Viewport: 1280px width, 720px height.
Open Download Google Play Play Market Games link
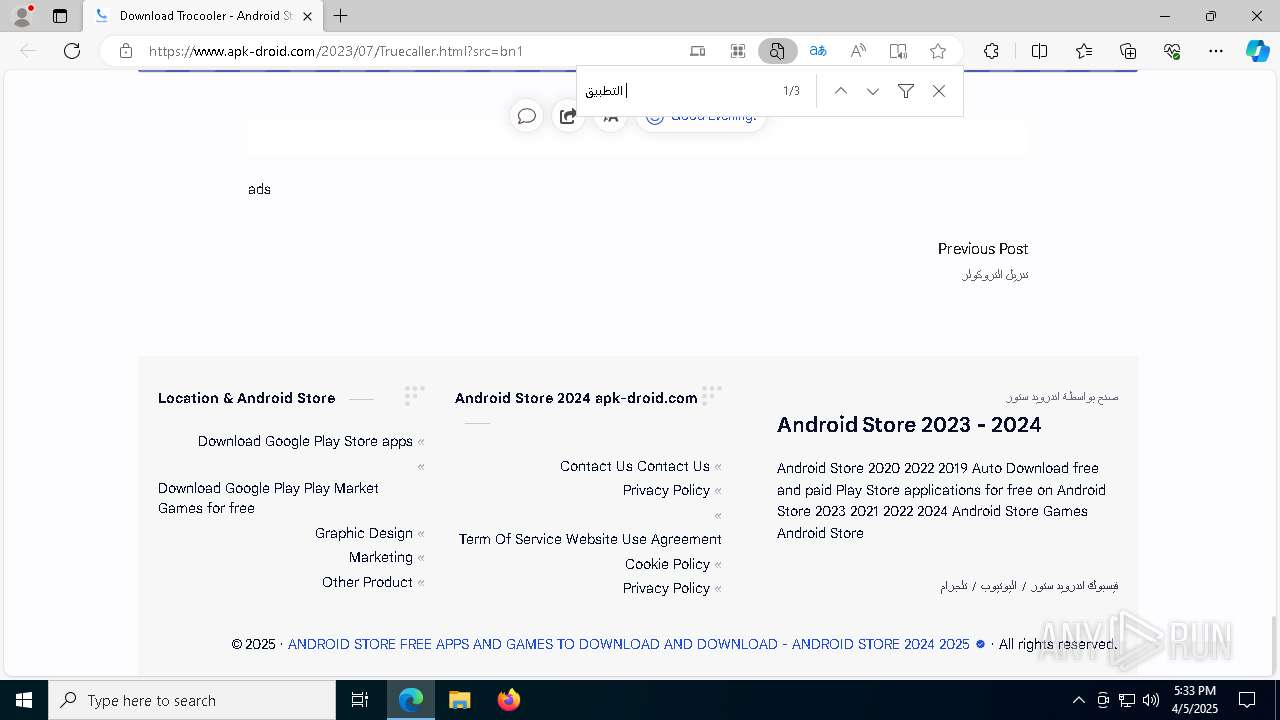268,498
